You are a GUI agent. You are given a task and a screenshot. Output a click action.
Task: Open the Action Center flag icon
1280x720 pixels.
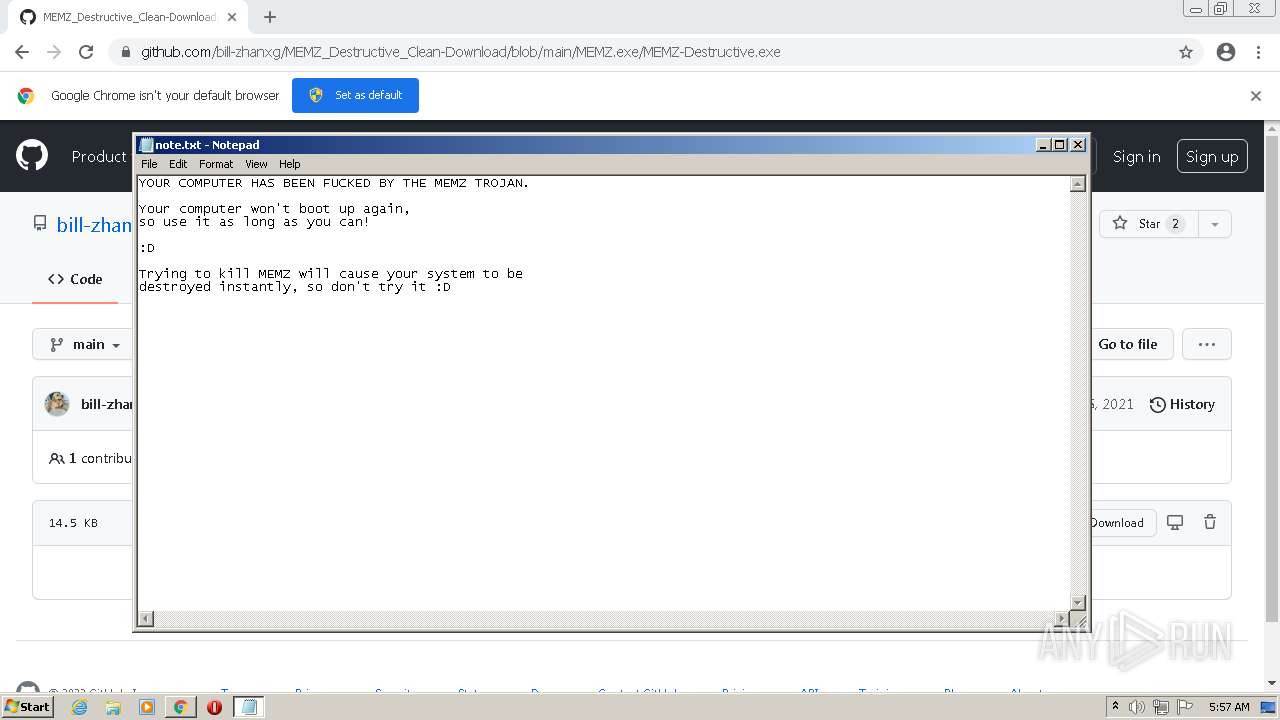pos(1185,707)
